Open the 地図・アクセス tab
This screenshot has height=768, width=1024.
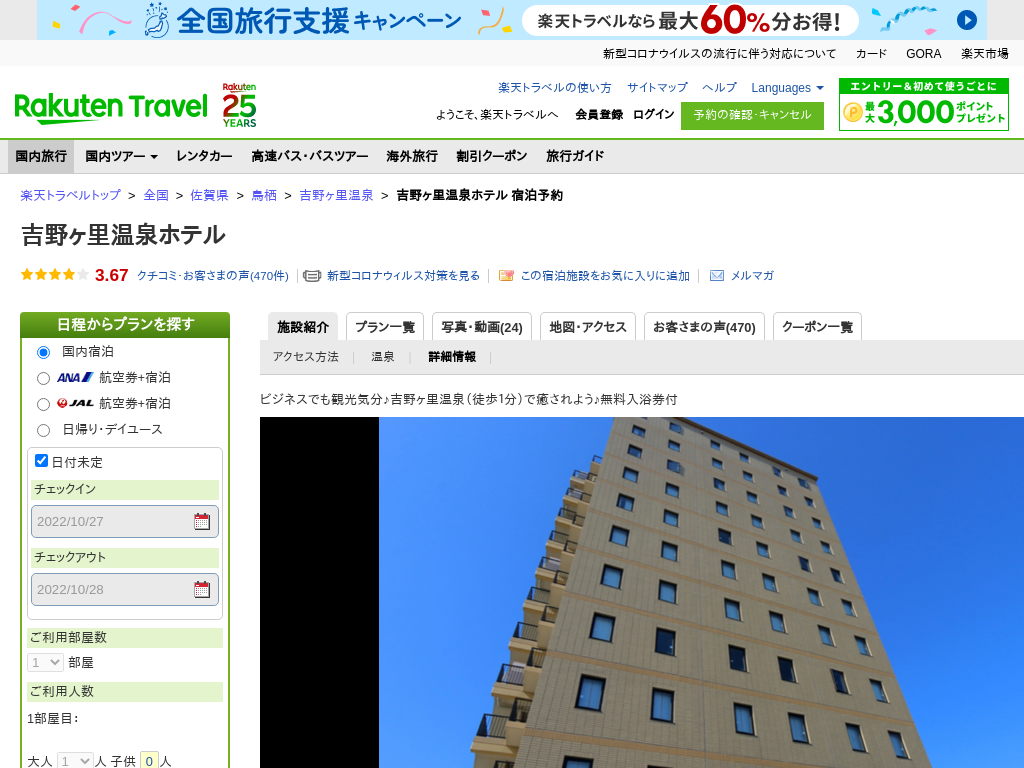pyautogui.click(x=588, y=327)
